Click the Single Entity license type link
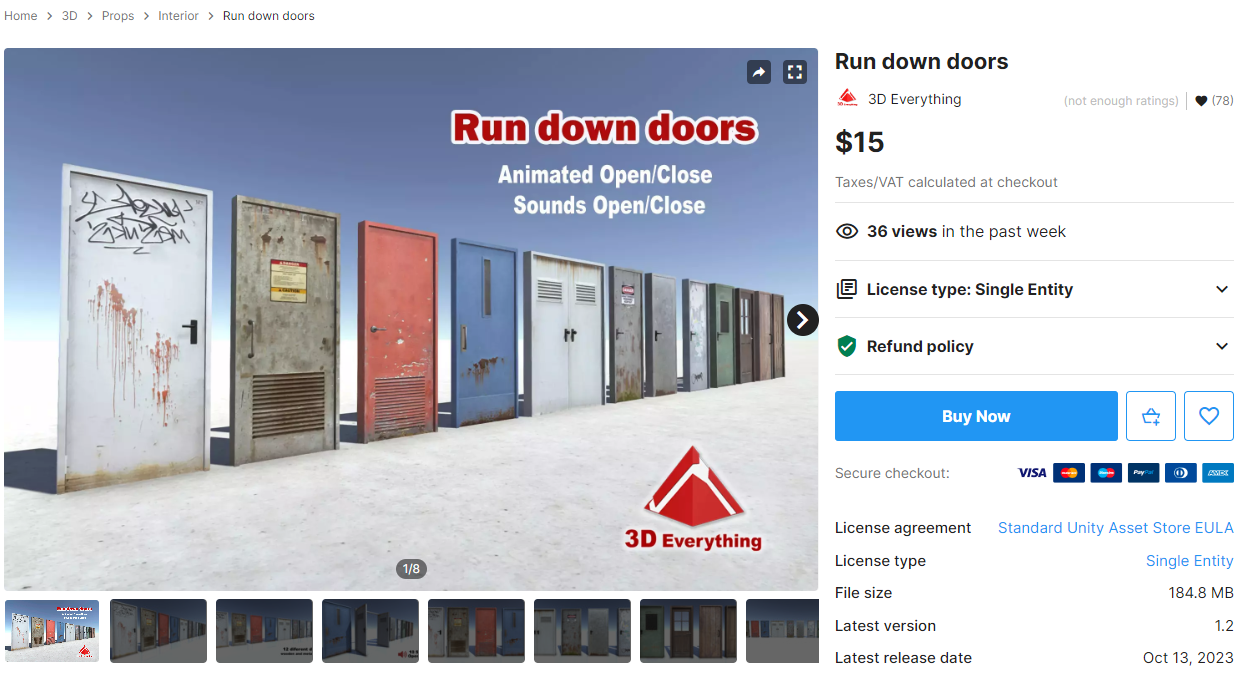1257x676 pixels. click(1190, 561)
